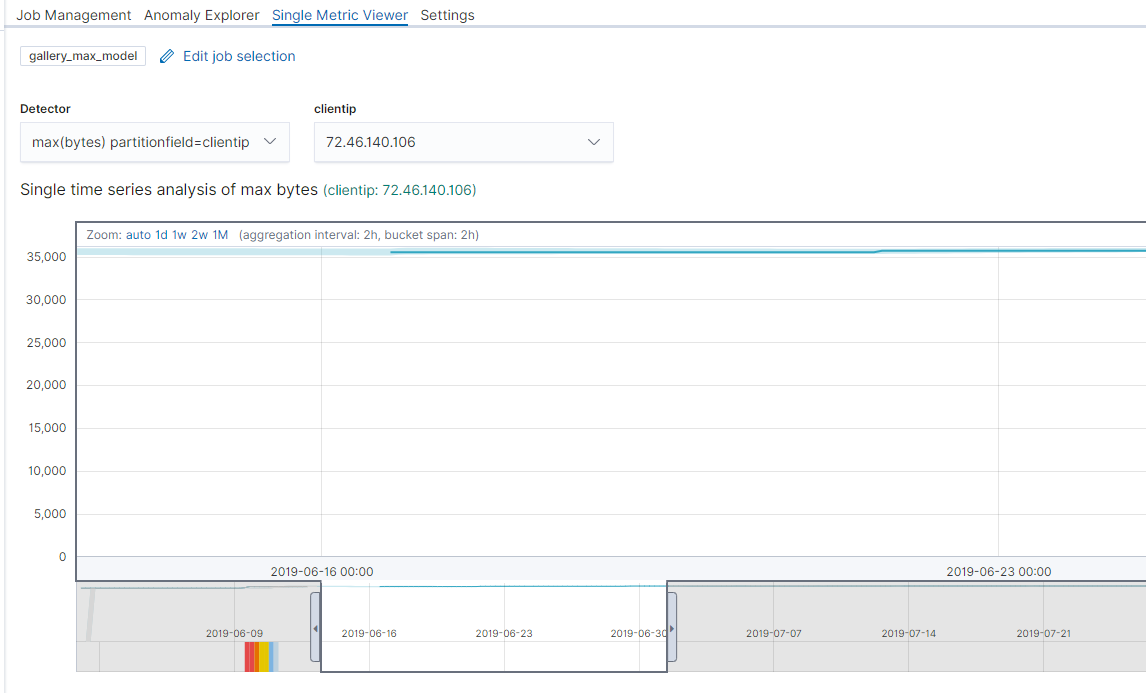Set zoom to auto
This screenshot has height=693, width=1146.
(x=137, y=234)
